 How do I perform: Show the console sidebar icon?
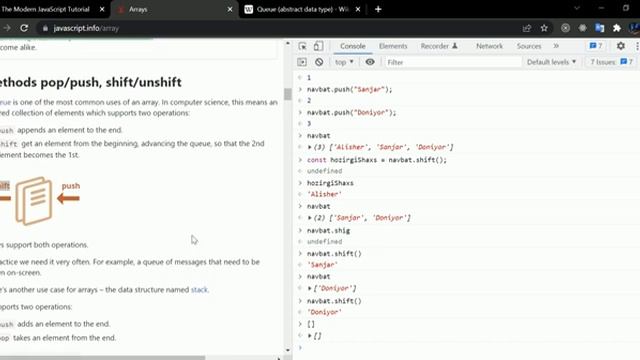(x=302, y=62)
